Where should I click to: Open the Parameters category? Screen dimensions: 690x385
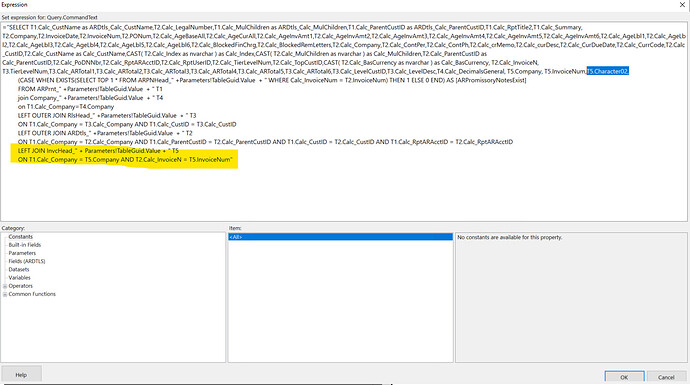tap(22, 253)
